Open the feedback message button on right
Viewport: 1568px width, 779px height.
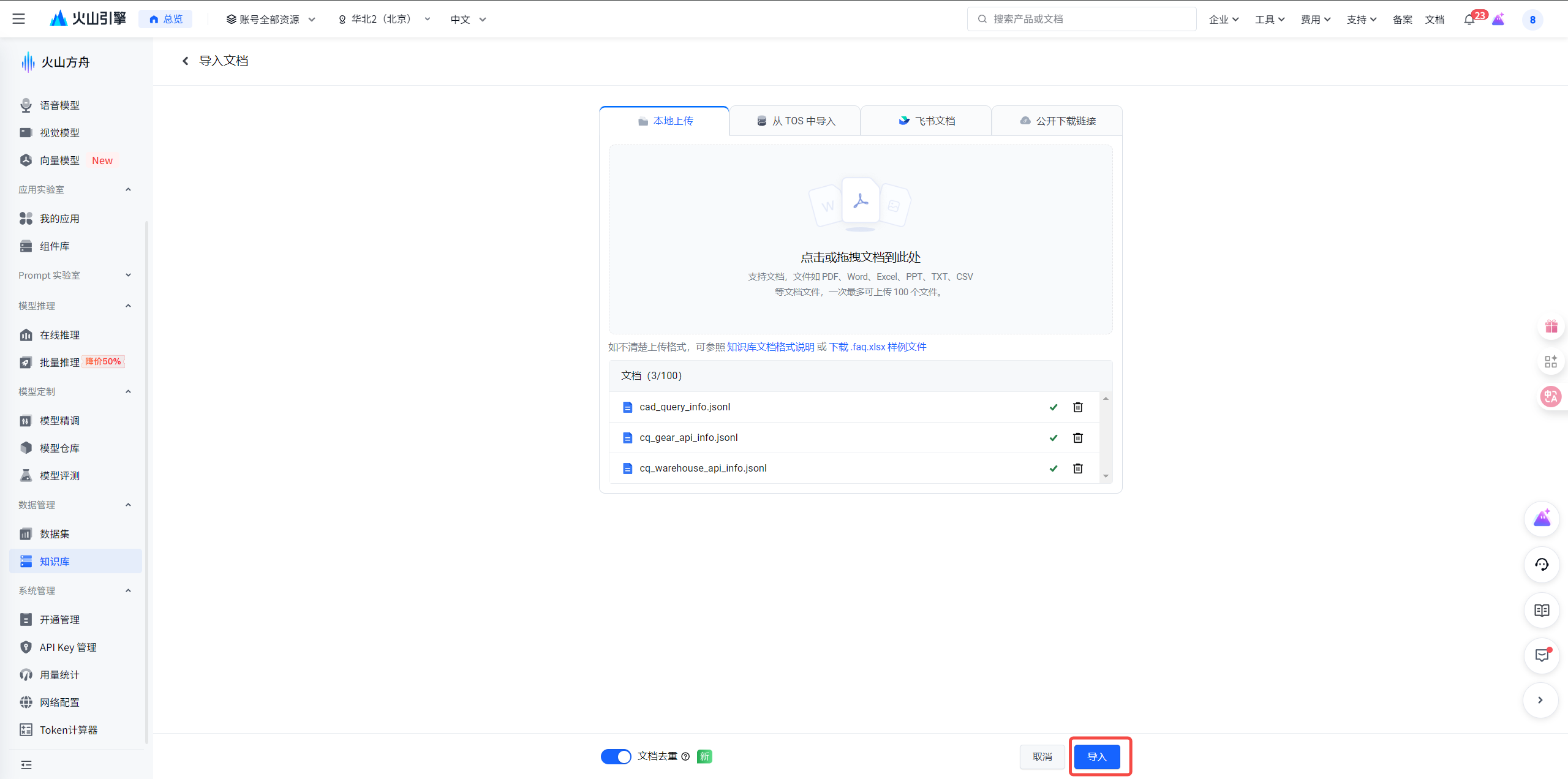[x=1542, y=656]
